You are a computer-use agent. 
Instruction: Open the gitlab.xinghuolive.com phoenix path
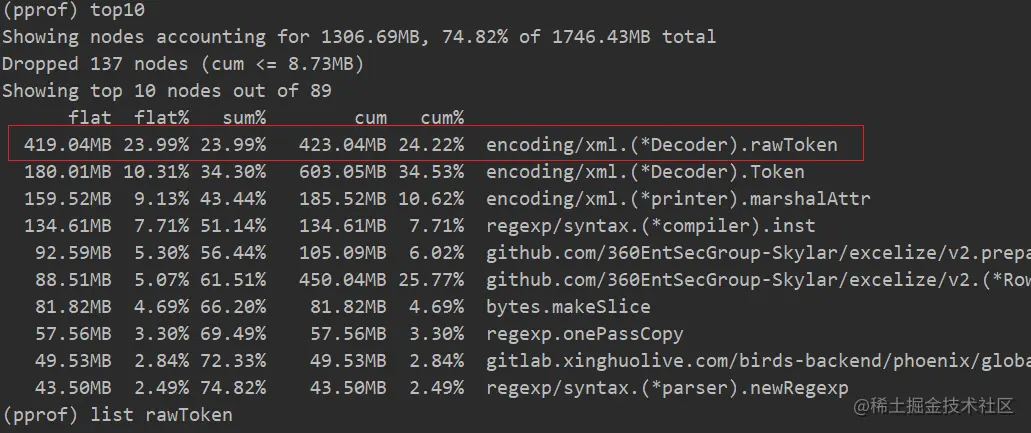(757, 361)
